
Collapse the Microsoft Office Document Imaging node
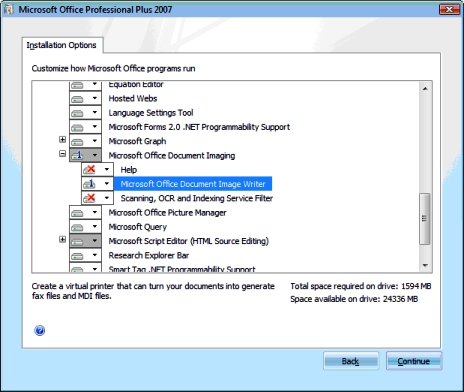click(62, 154)
